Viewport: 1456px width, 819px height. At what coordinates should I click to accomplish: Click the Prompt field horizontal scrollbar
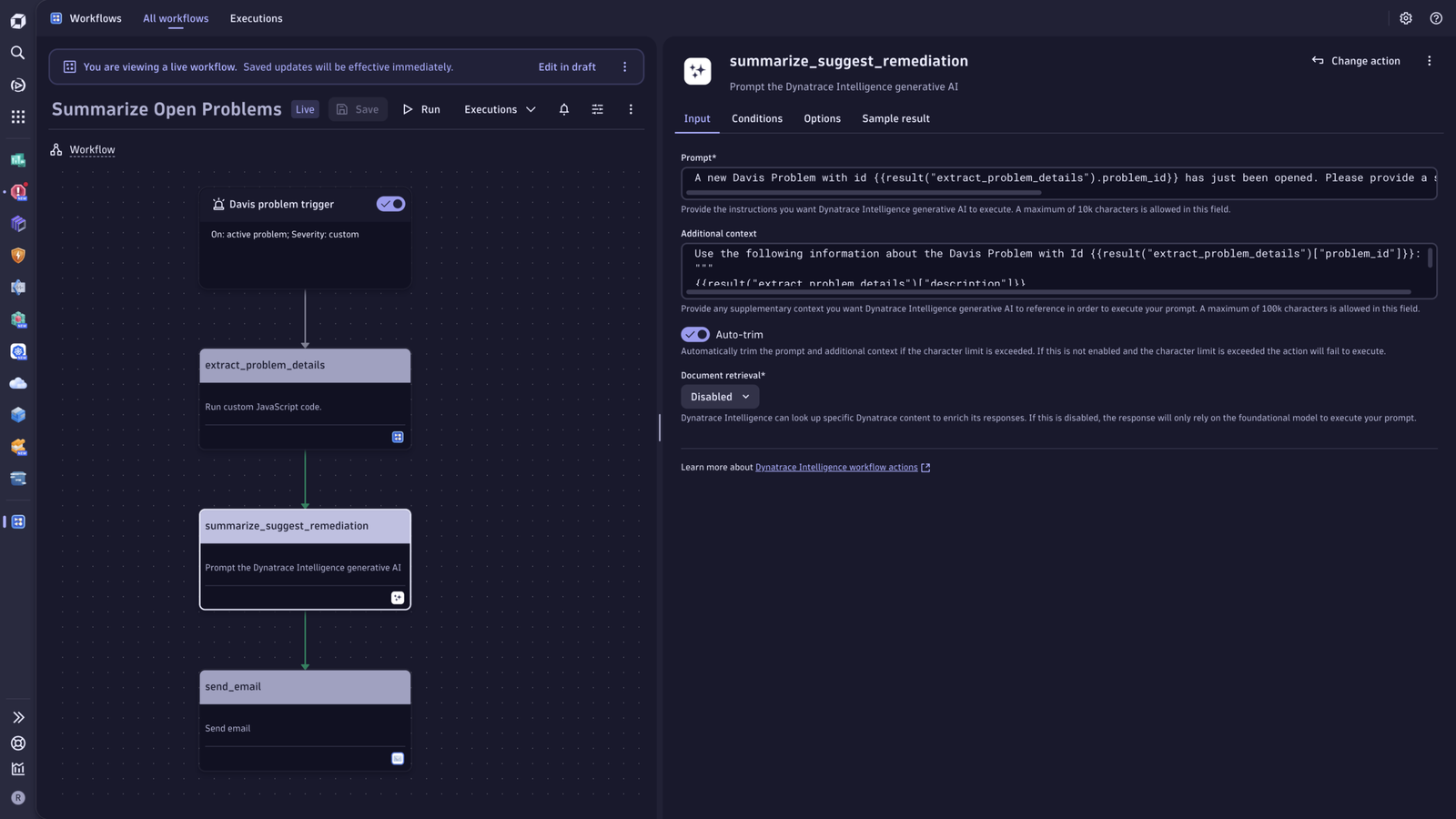863,193
